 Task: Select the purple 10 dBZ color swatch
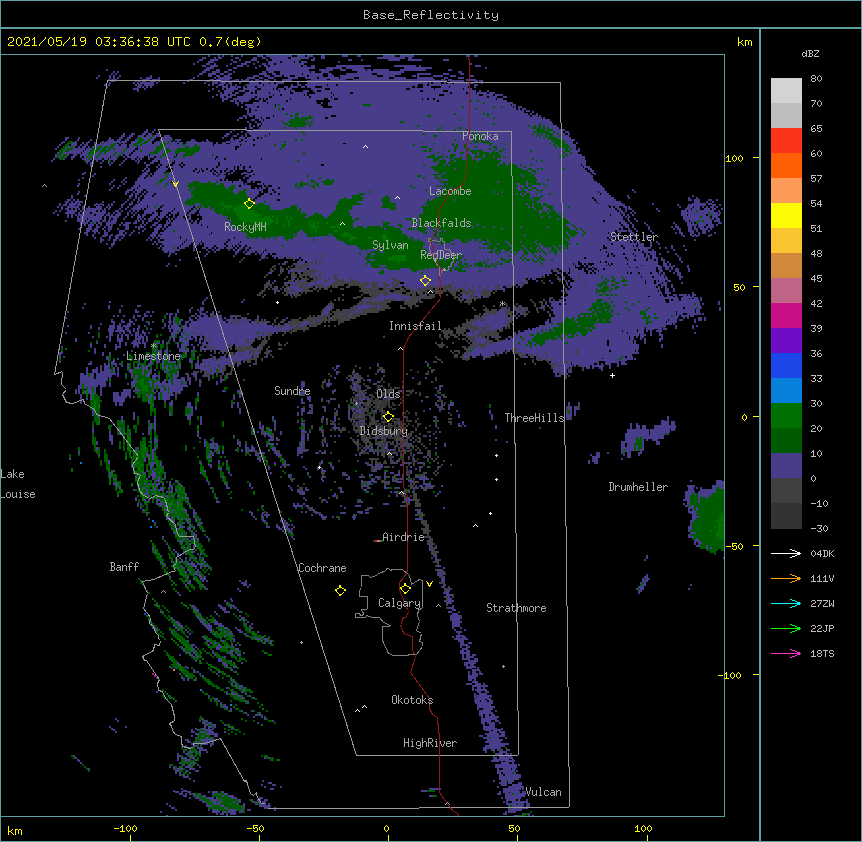[x=786, y=466]
